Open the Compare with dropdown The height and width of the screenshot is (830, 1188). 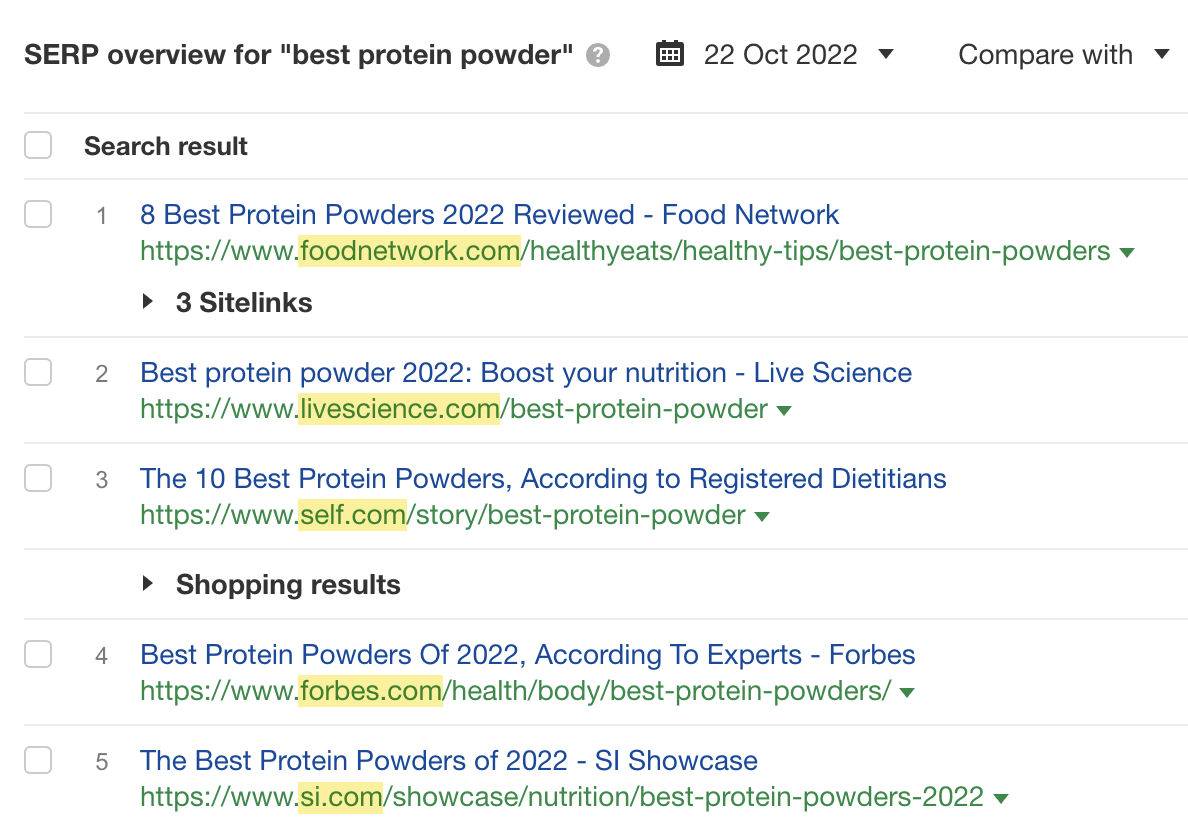1064,54
